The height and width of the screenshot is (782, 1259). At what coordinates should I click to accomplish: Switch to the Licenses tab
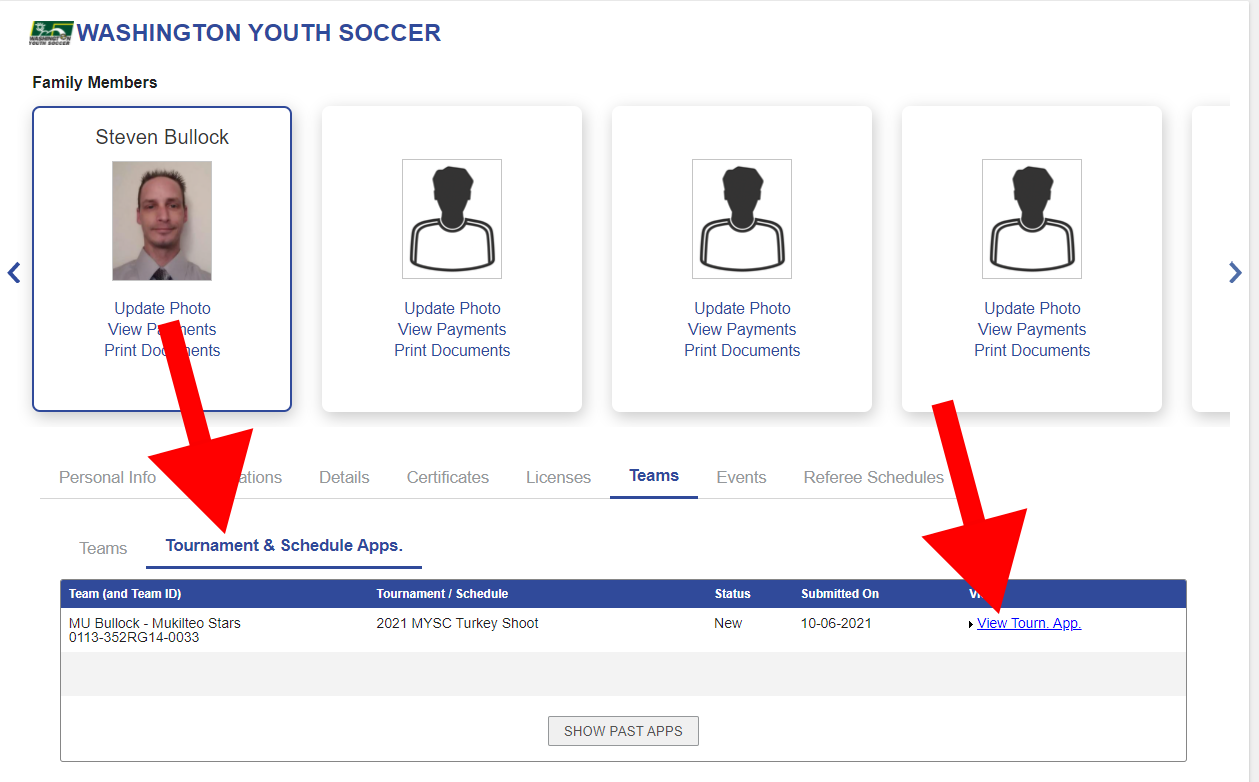point(558,477)
